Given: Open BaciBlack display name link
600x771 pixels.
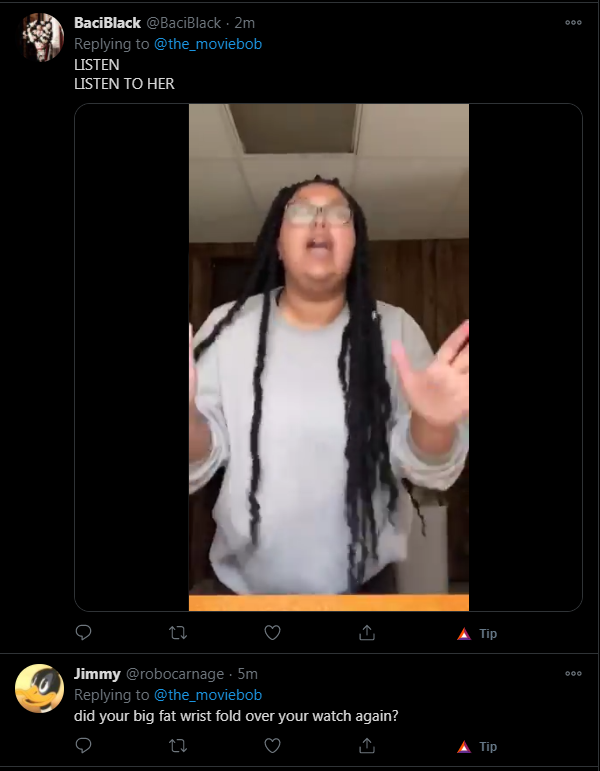Looking at the screenshot, I should coord(107,23).
